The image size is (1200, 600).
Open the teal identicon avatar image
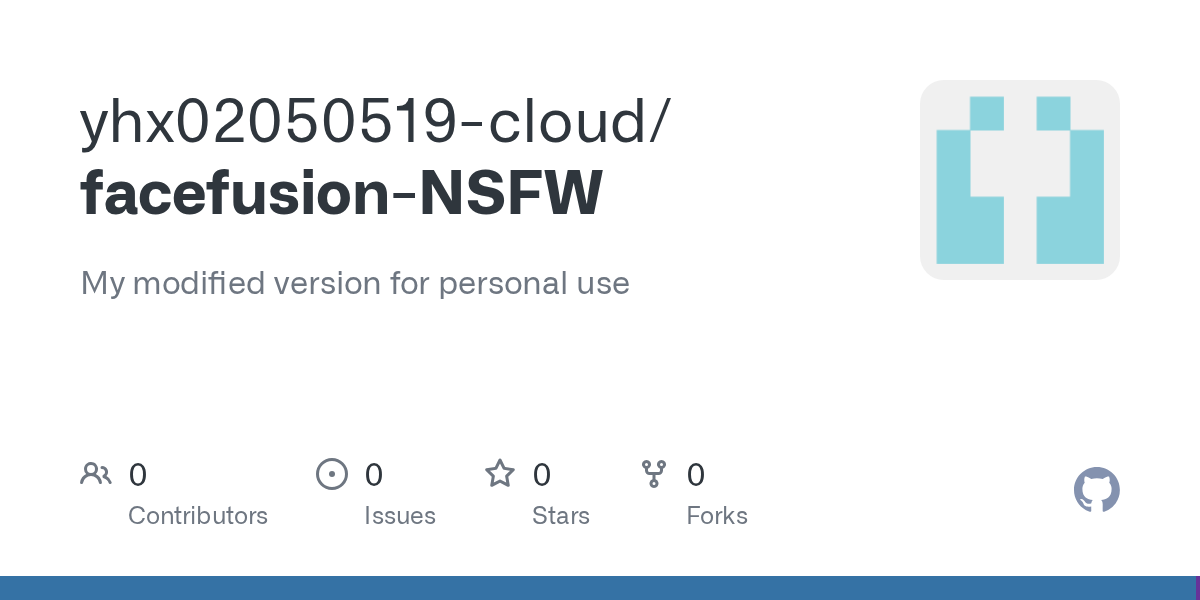click(x=1019, y=180)
